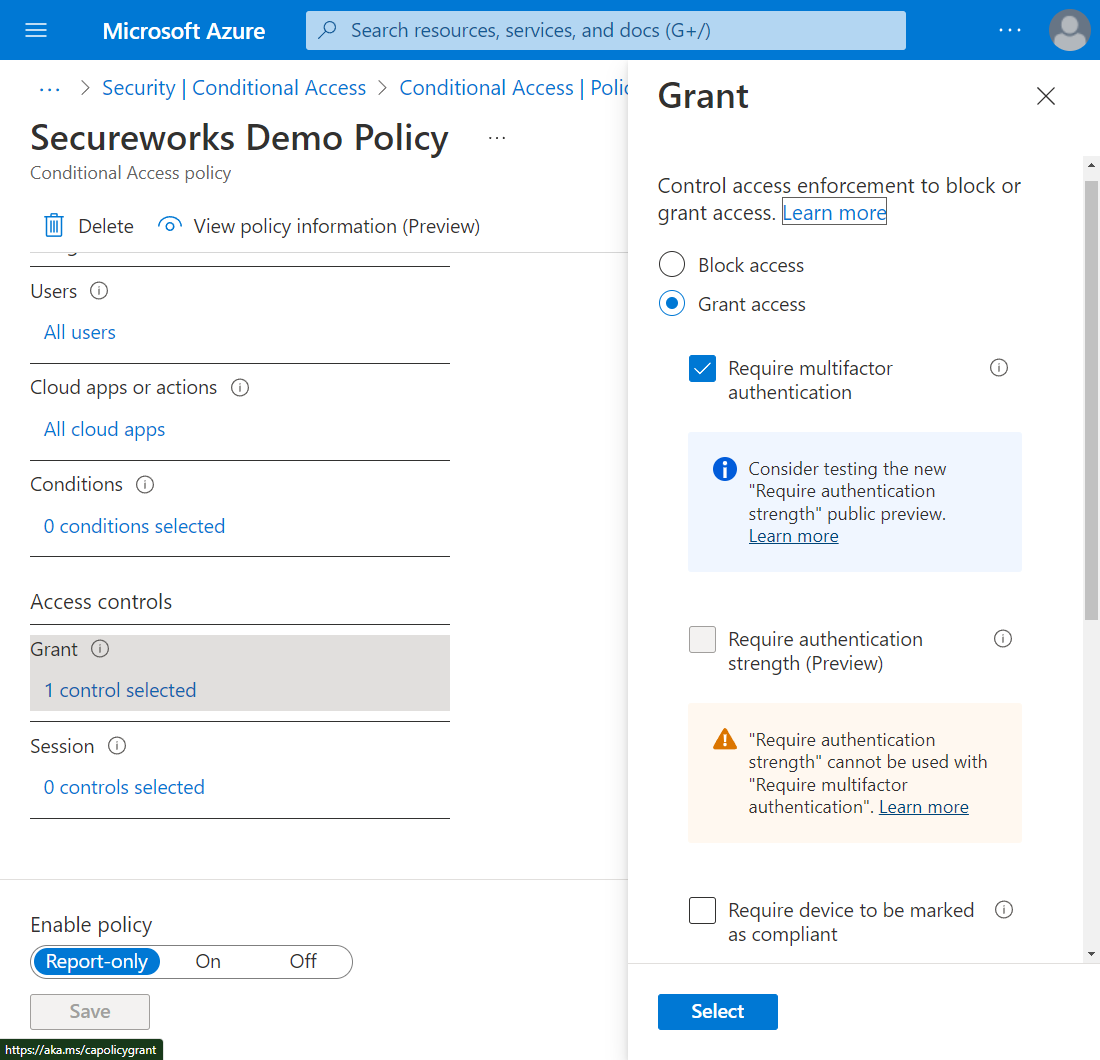Select the Grant access radio button

coord(671,304)
